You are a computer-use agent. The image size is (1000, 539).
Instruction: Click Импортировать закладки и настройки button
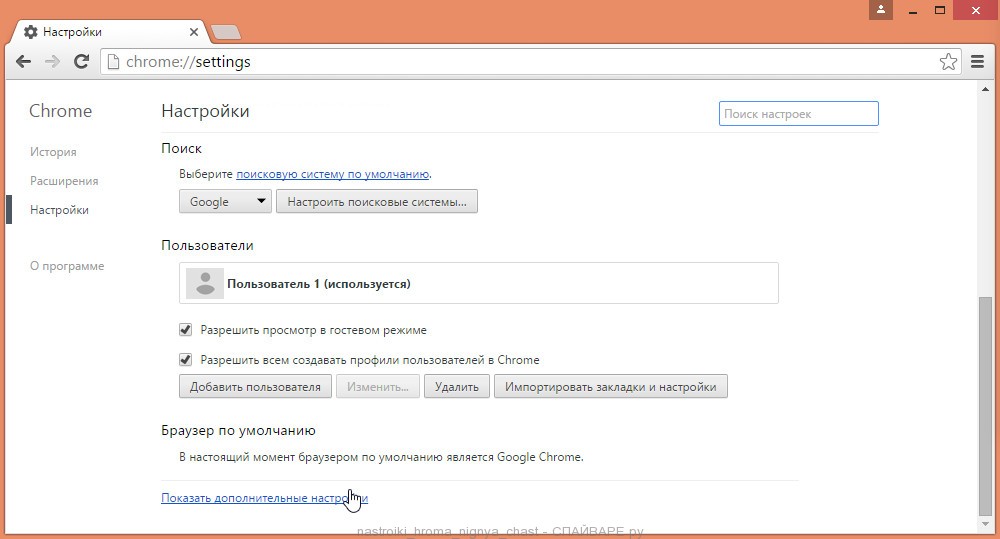click(610, 387)
